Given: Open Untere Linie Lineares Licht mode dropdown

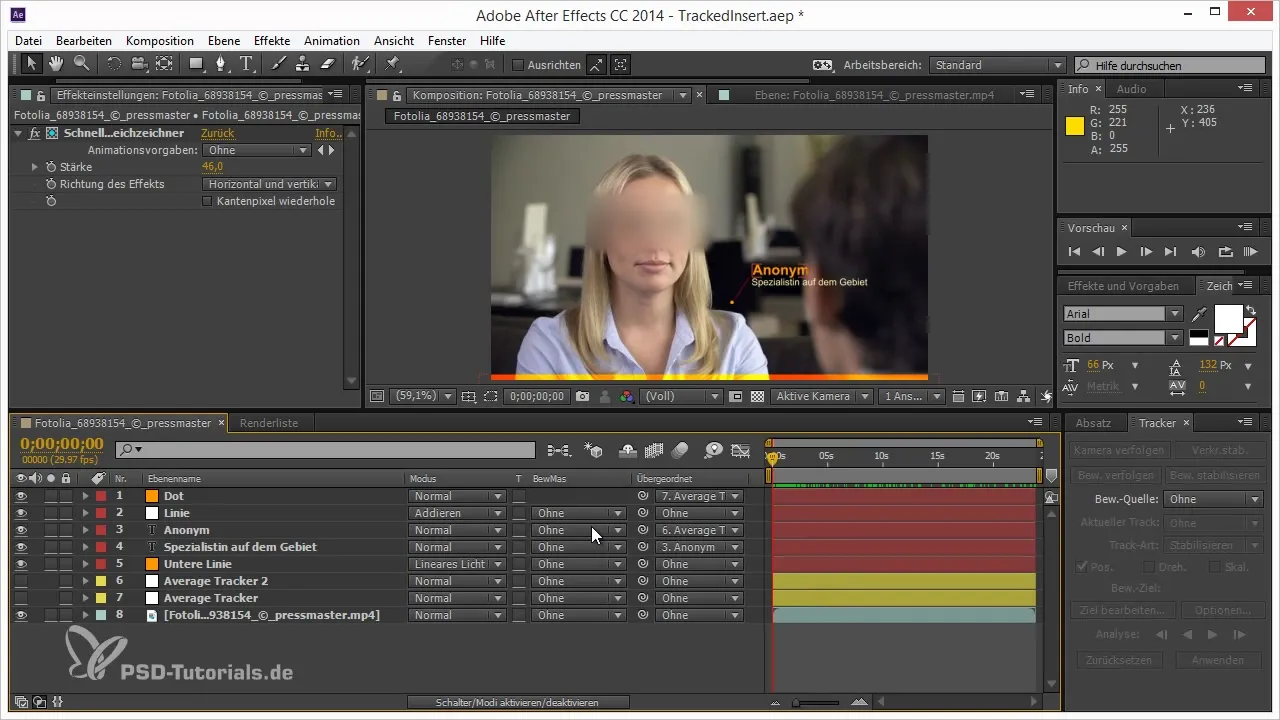Looking at the screenshot, I should [x=457, y=564].
